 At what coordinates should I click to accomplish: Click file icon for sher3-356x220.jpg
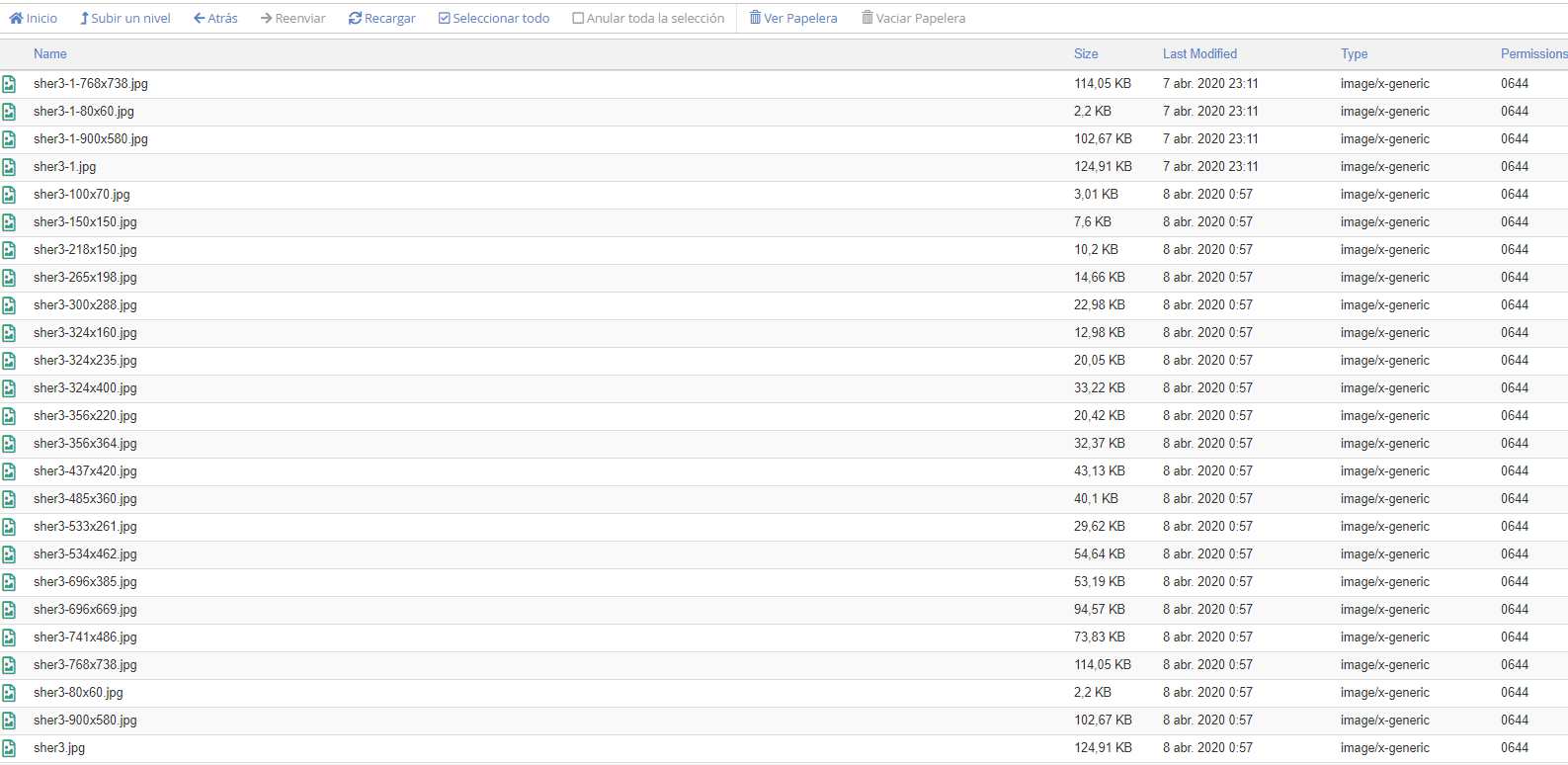pyautogui.click(x=9, y=416)
